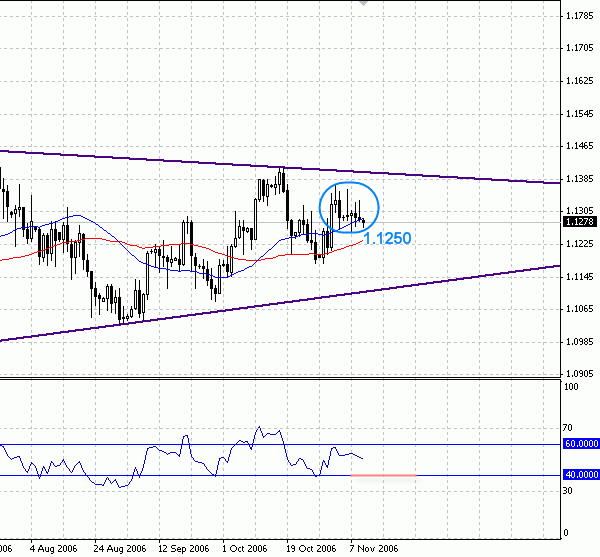Image resolution: width=600 pixels, height=557 pixels.
Task: Click the 1.1145 price axis value
Action: point(579,277)
